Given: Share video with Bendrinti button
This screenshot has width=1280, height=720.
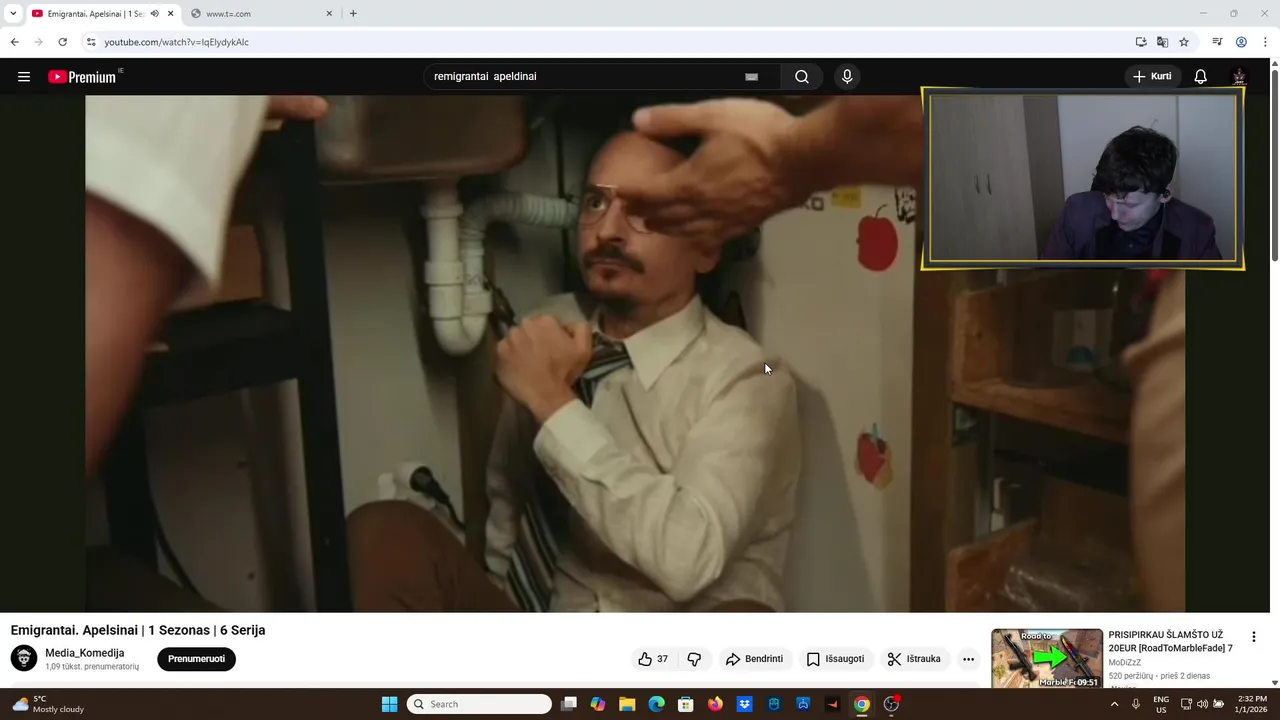Looking at the screenshot, I should click(755, 659).
